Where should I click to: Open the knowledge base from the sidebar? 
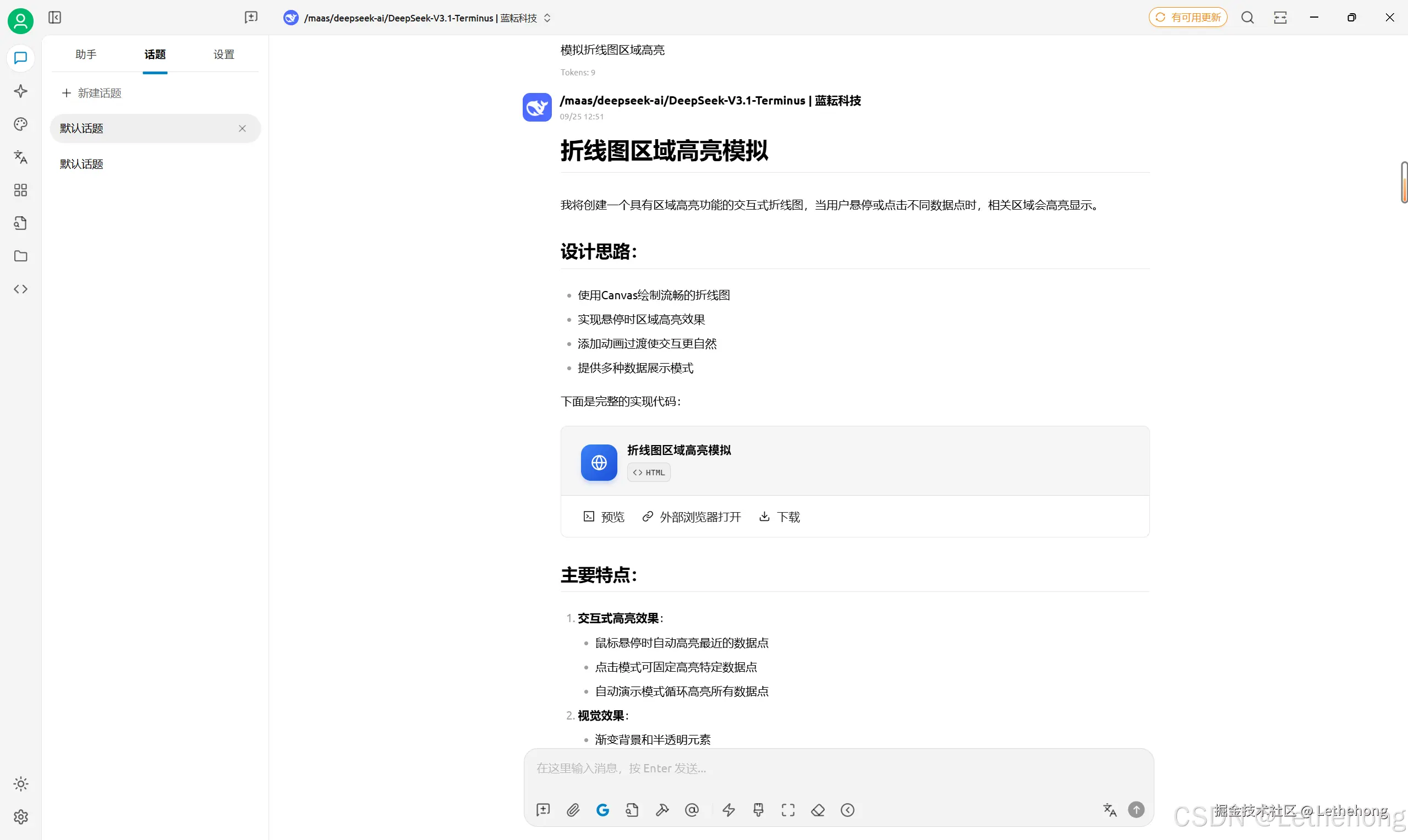[x=20, y=223]
